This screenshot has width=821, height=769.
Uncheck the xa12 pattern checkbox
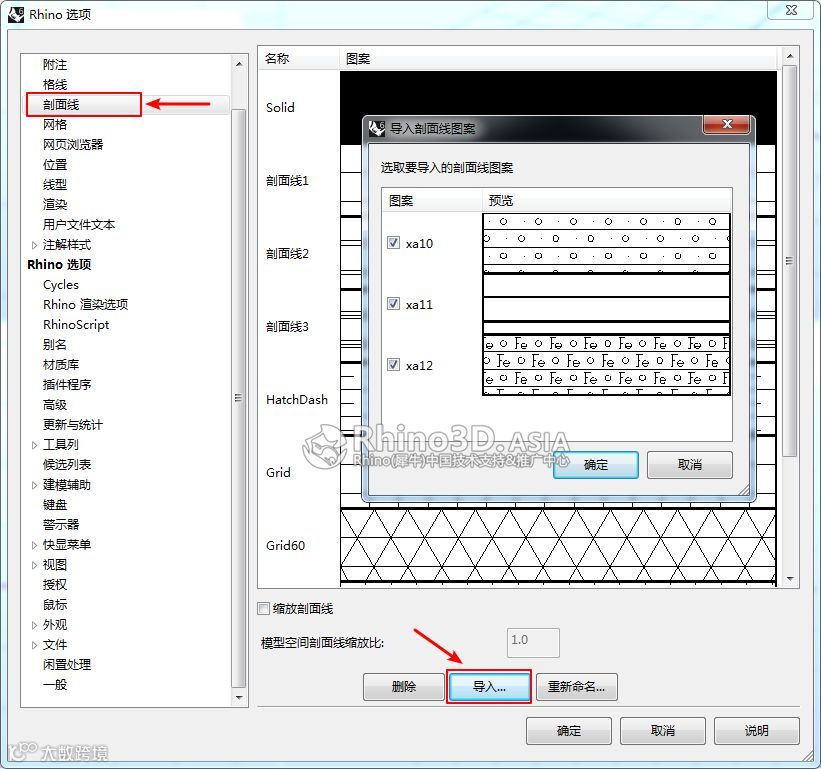click(393, 364)
